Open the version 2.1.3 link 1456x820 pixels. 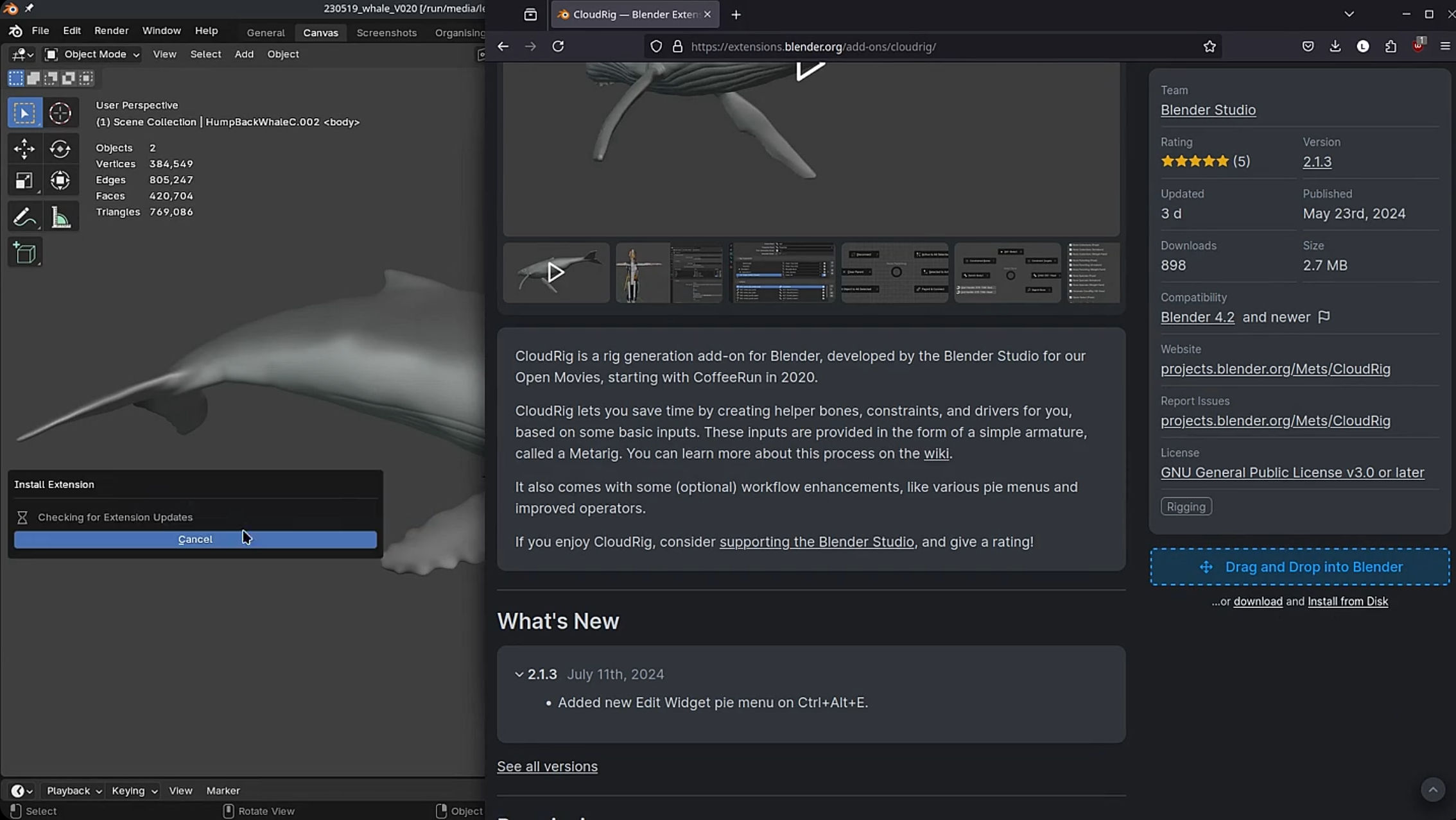click(x=1317, y=162)
